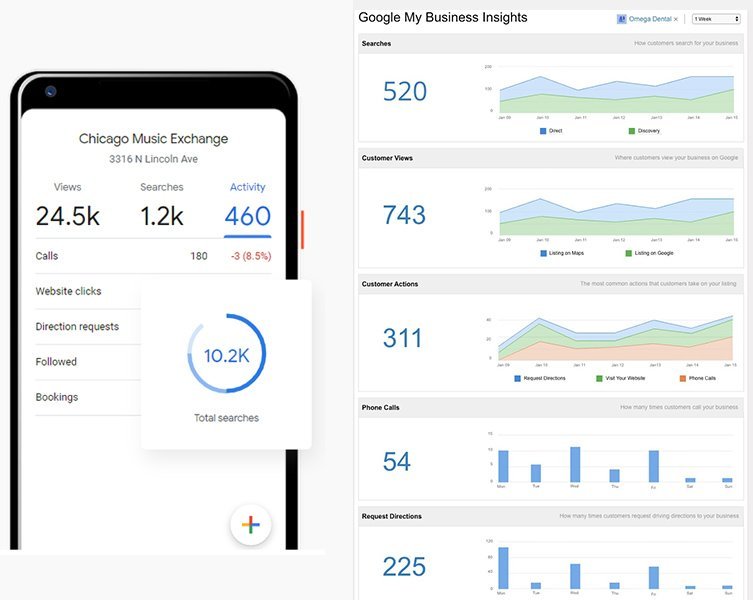Open the Followed row
This screenshot has height=600, width=753.
[88, 362]
